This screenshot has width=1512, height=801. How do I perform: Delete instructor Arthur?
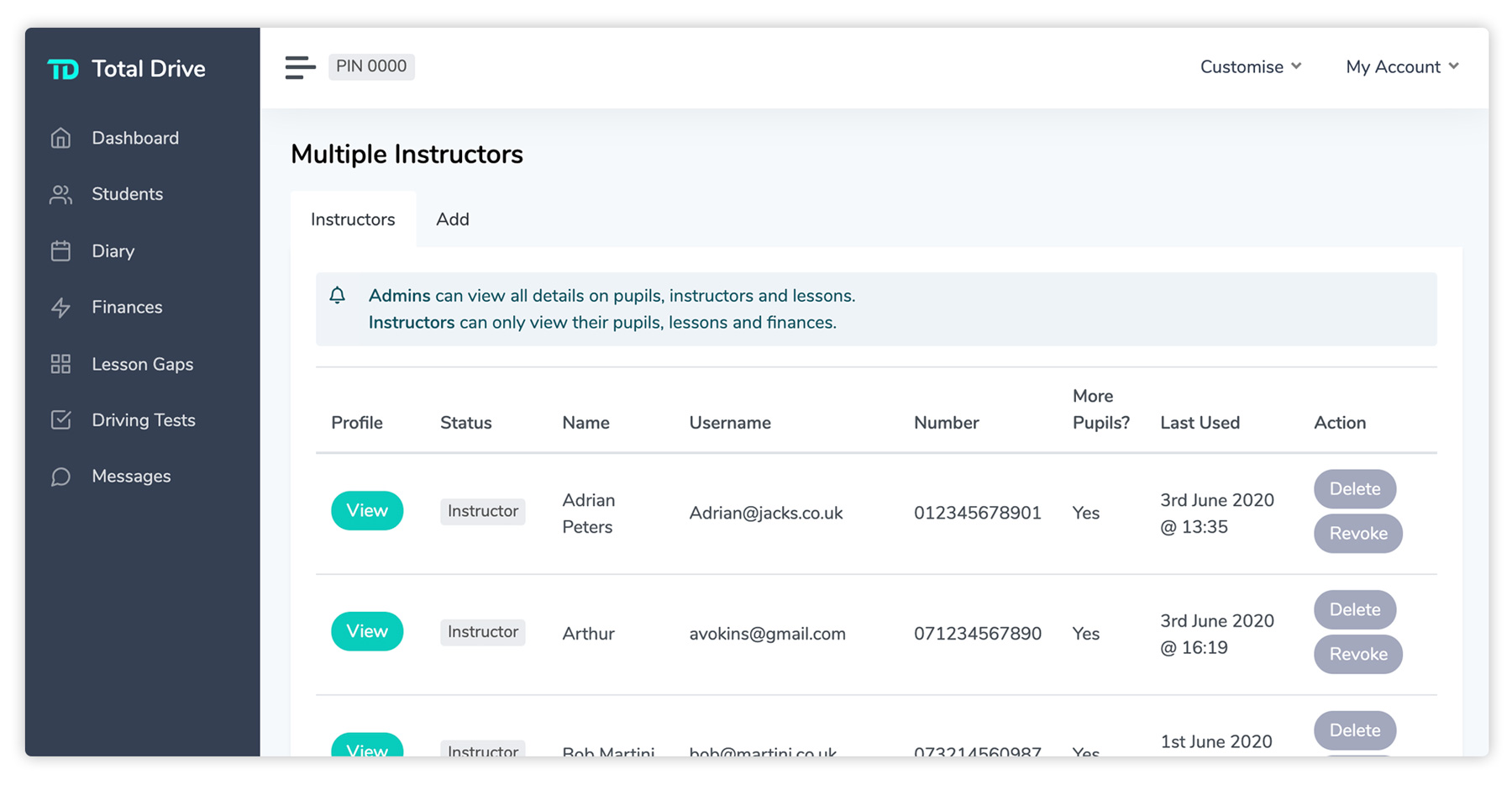tap(1354, 609)
